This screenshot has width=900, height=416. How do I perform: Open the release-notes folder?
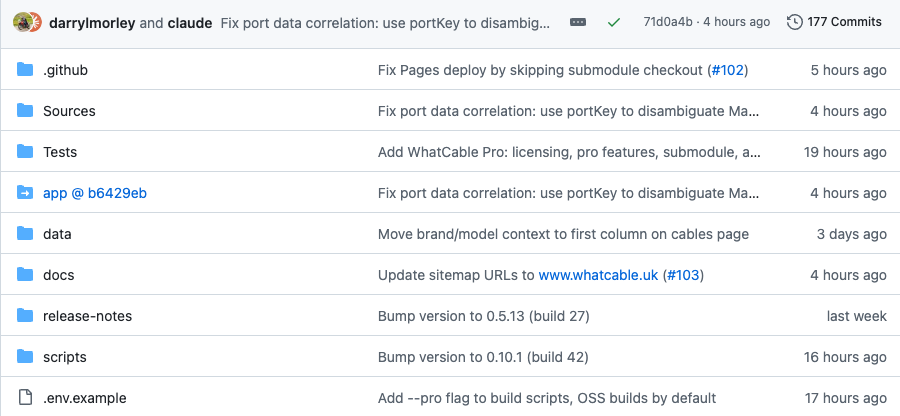pyautogui.click(x=87, y=316)
